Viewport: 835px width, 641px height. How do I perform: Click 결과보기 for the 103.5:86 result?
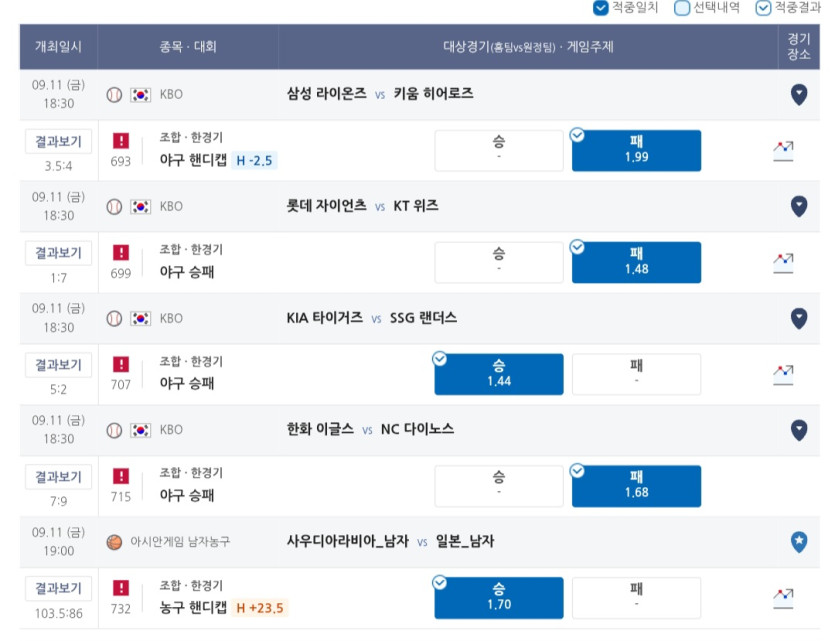[x=59, y=589]
